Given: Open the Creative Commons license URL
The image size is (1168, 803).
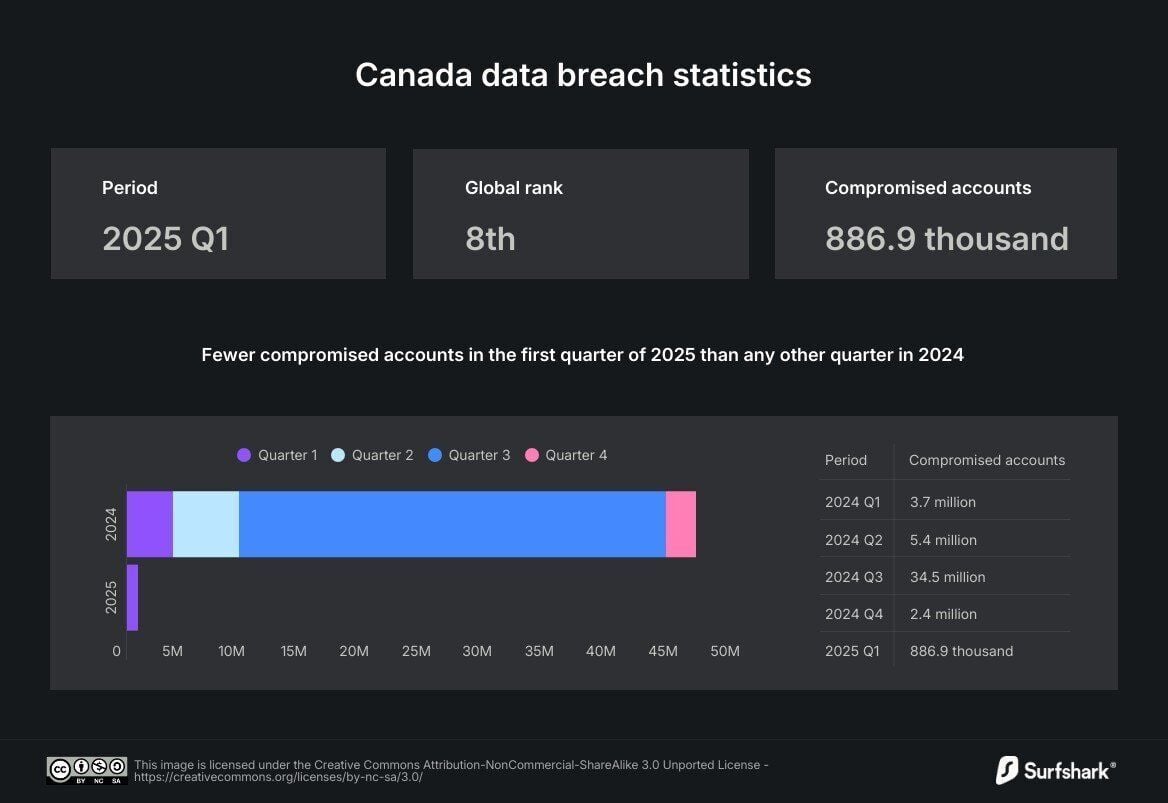Looking at the screenshot, I should 278,777.
